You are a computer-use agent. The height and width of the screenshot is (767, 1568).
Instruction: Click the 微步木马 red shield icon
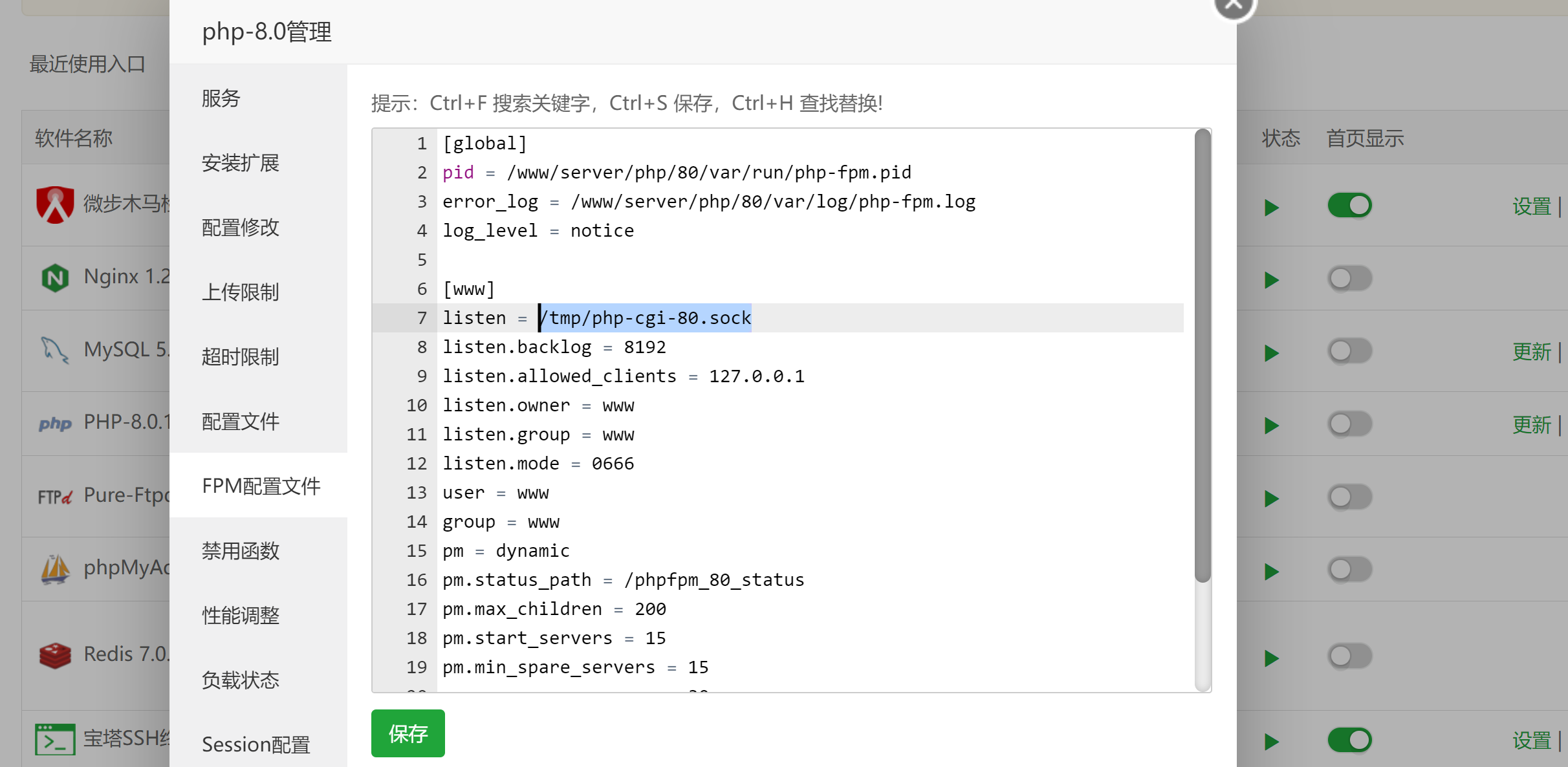[x=55, y=204]
